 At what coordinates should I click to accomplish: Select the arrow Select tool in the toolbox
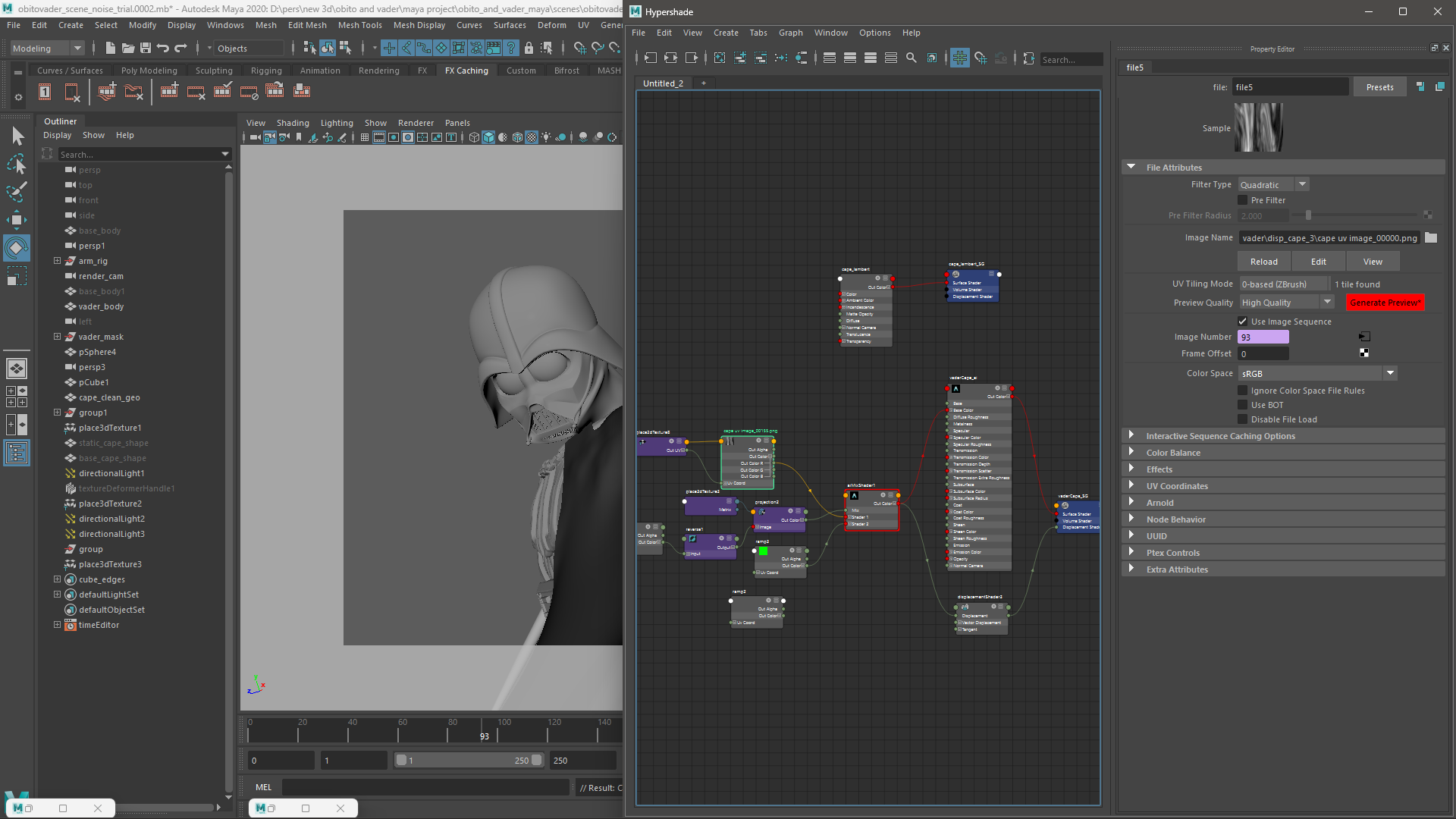pyautogui.click(x=17, y=136)
